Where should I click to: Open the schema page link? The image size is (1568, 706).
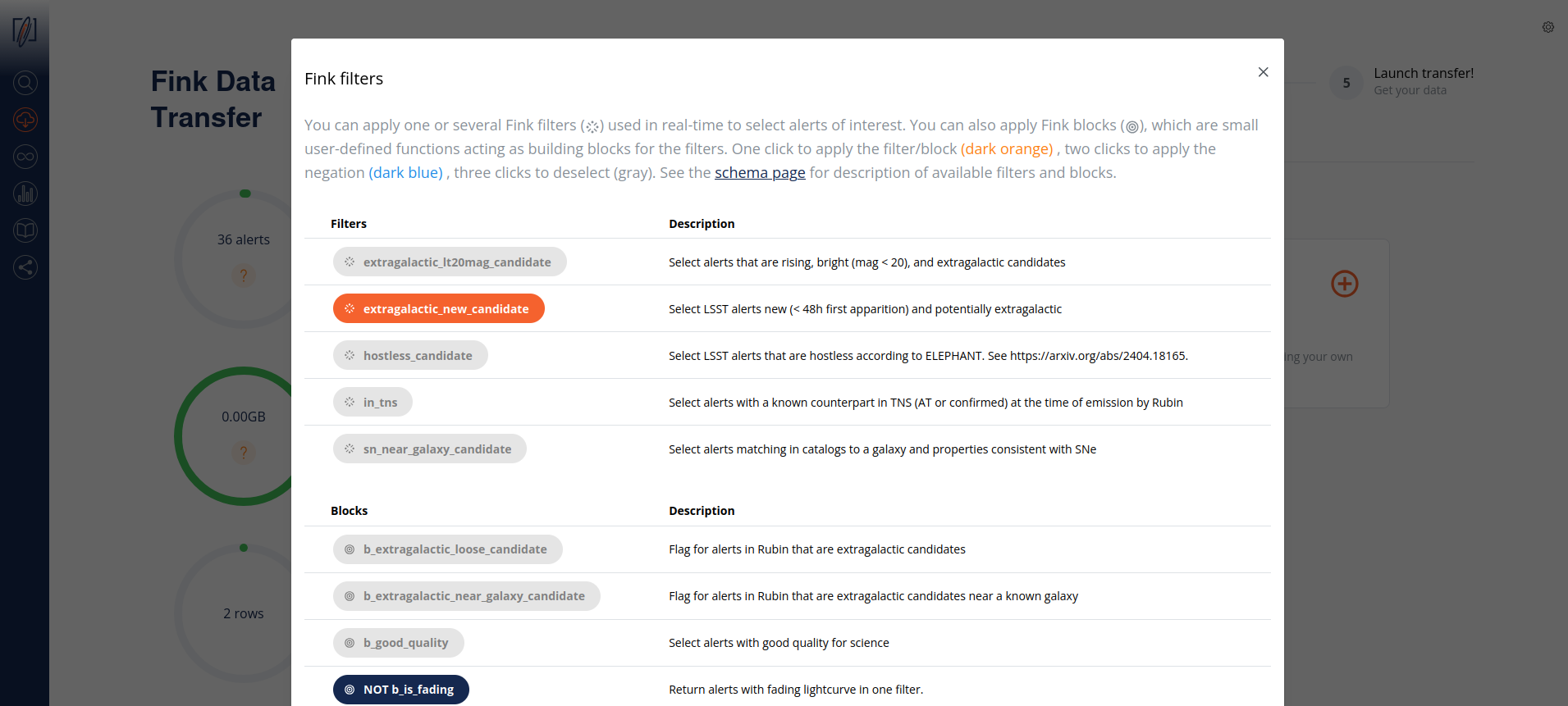[760, 173]
